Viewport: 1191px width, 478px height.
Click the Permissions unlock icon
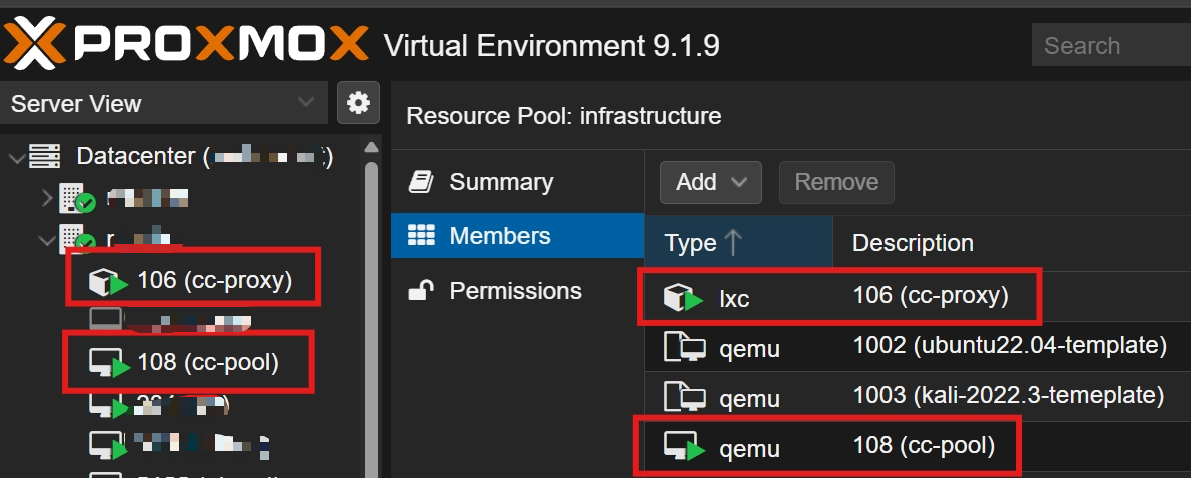(421, 290)
